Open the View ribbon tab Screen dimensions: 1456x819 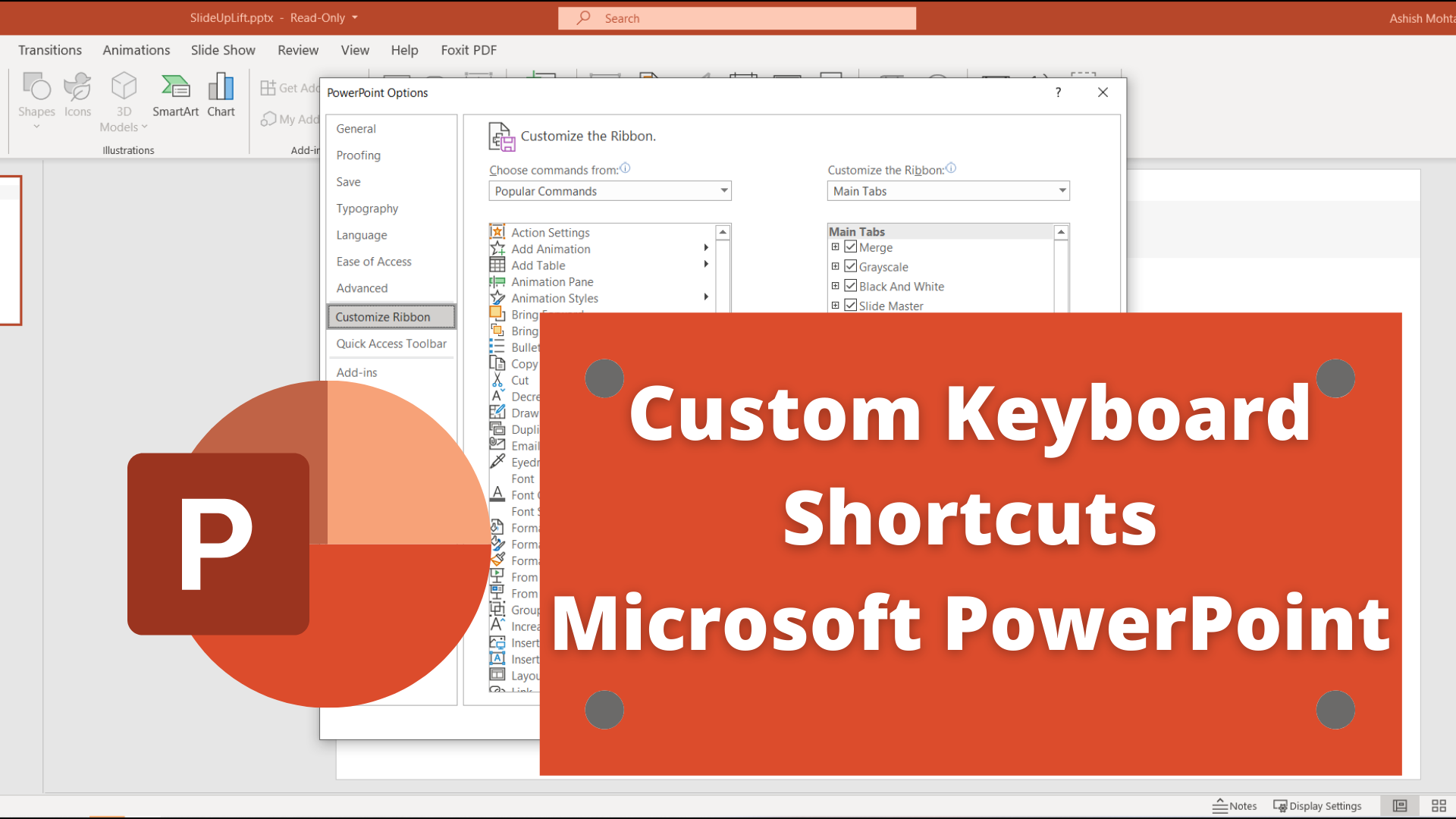coord(355,50)
